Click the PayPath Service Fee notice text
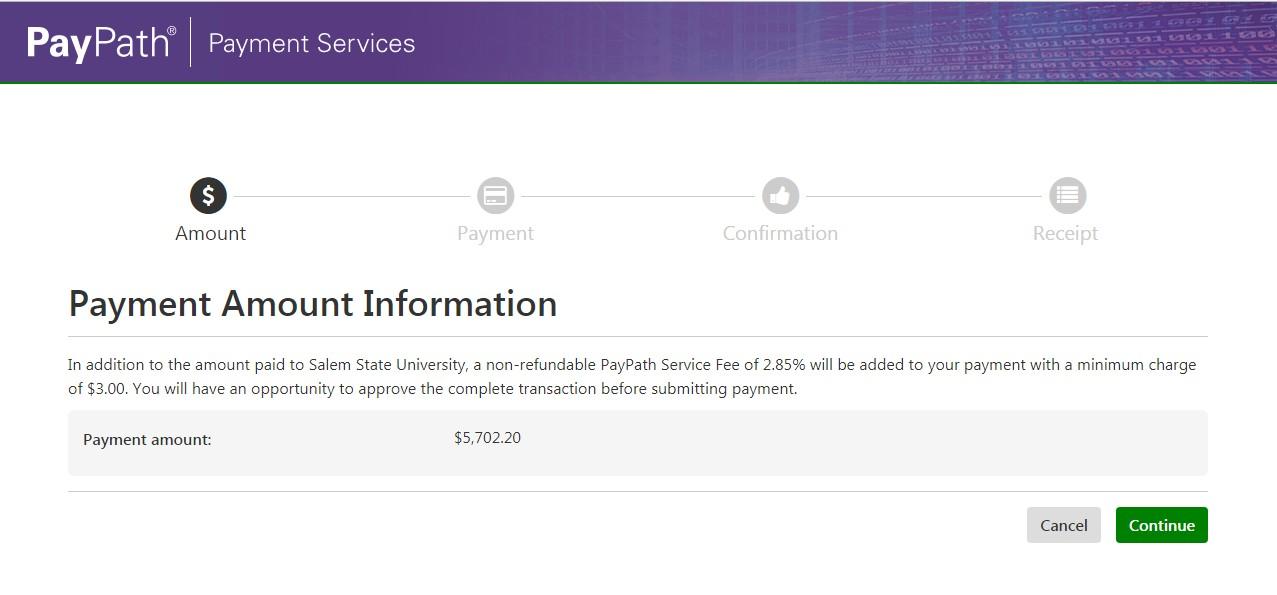This screenshot has height=595, width=1277. [632, 377]
